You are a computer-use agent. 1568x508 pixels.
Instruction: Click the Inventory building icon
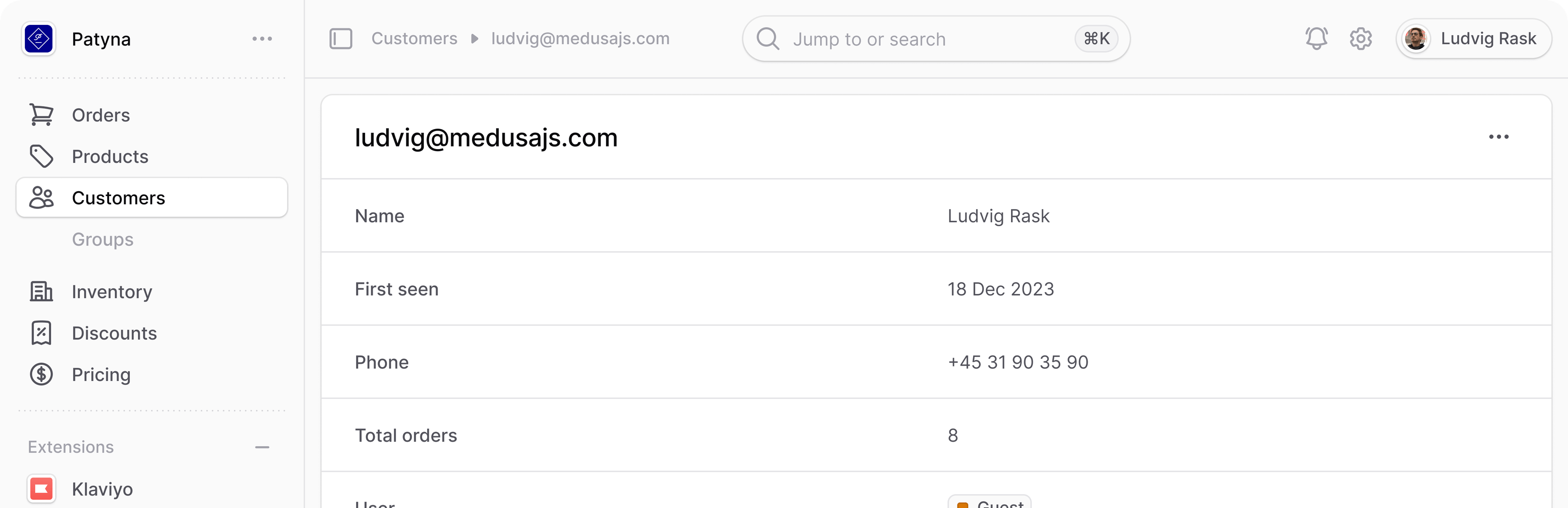coord(41,292)
